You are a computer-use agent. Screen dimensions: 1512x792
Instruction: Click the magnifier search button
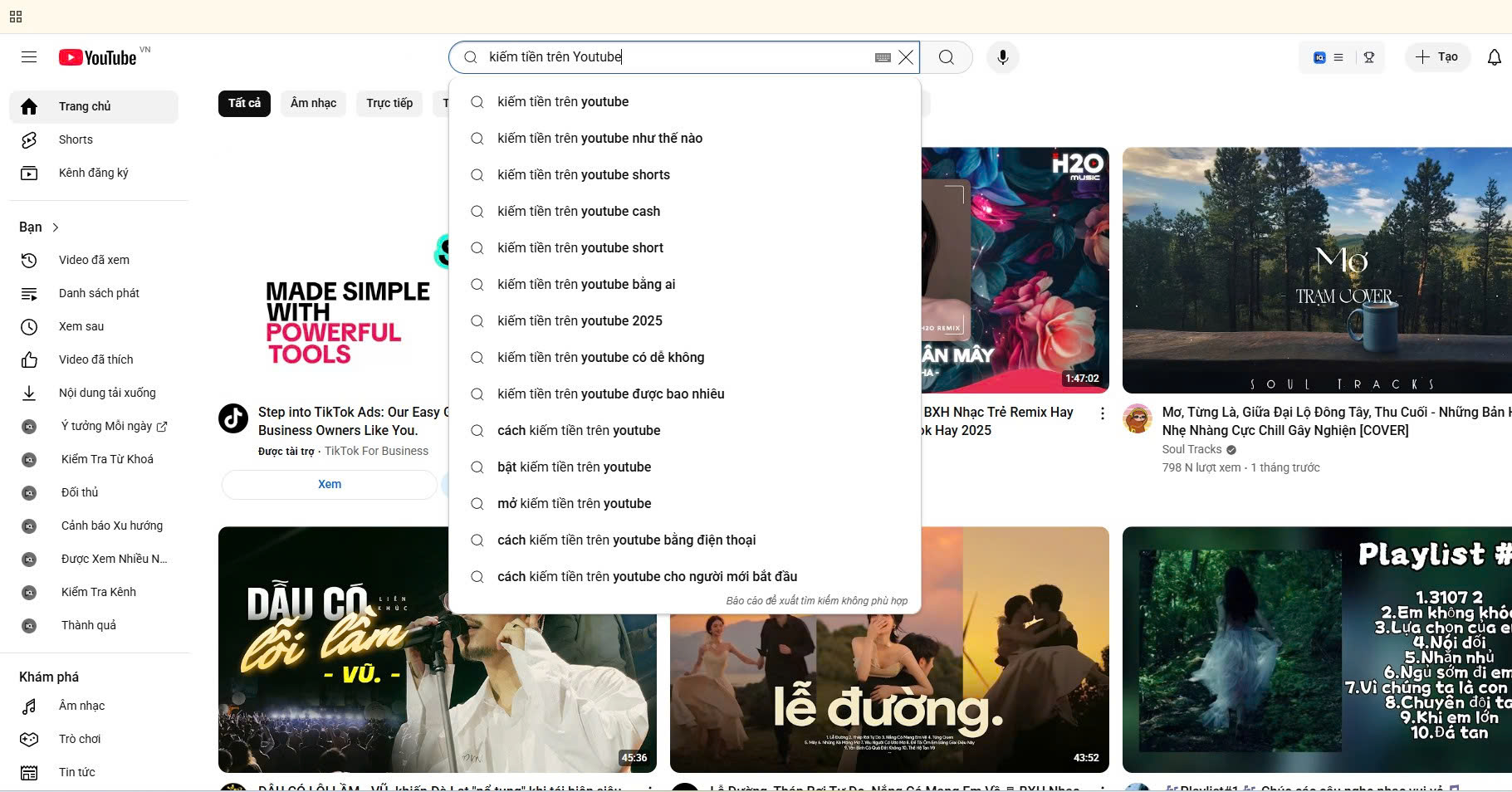click(x=947, y=57)
